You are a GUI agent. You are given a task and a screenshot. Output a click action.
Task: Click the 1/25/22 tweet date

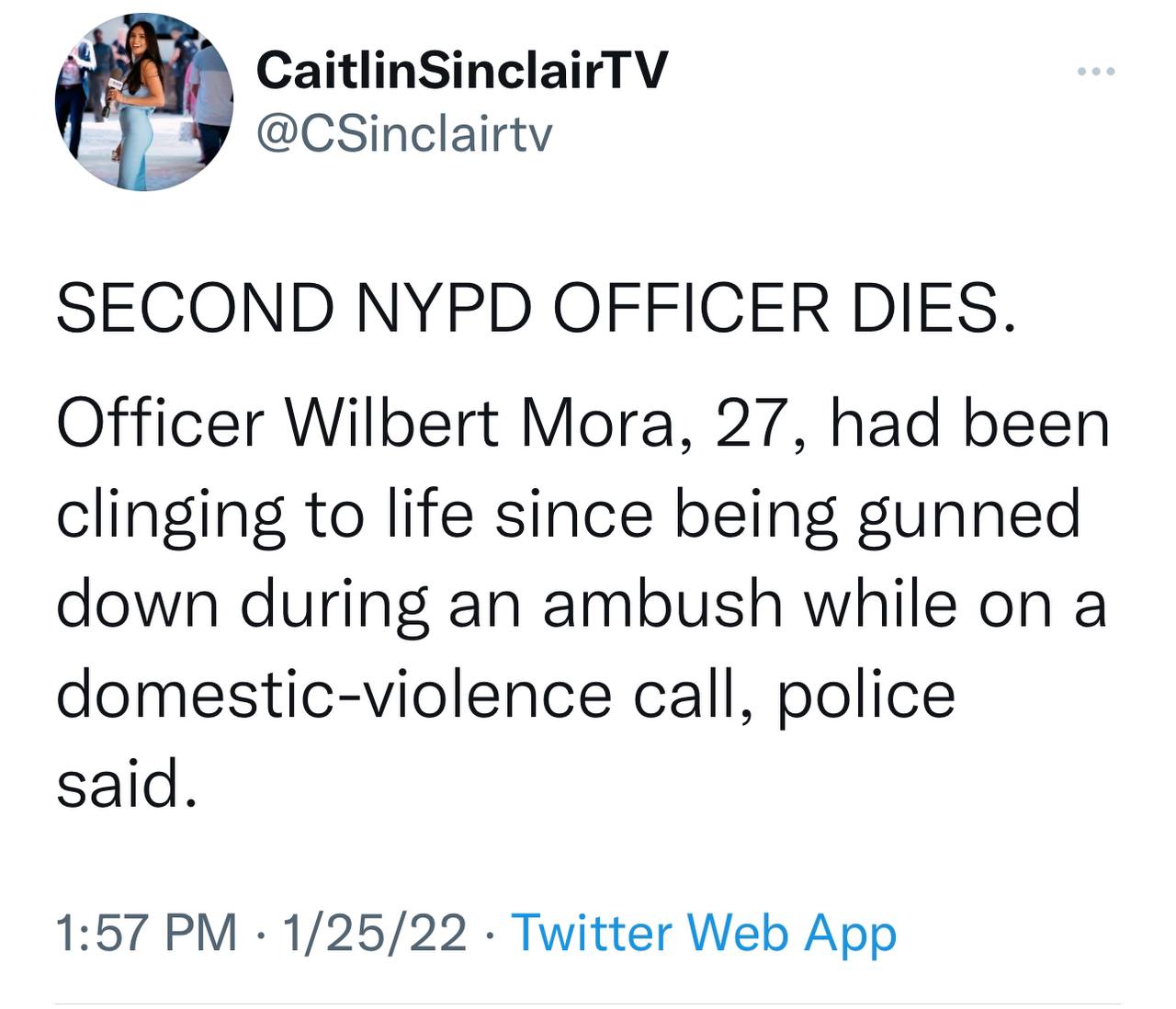point(375,933)
